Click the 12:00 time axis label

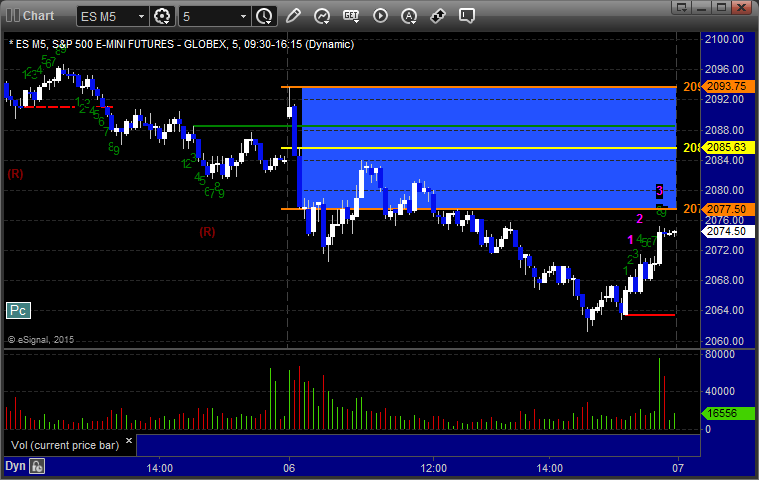433,468
